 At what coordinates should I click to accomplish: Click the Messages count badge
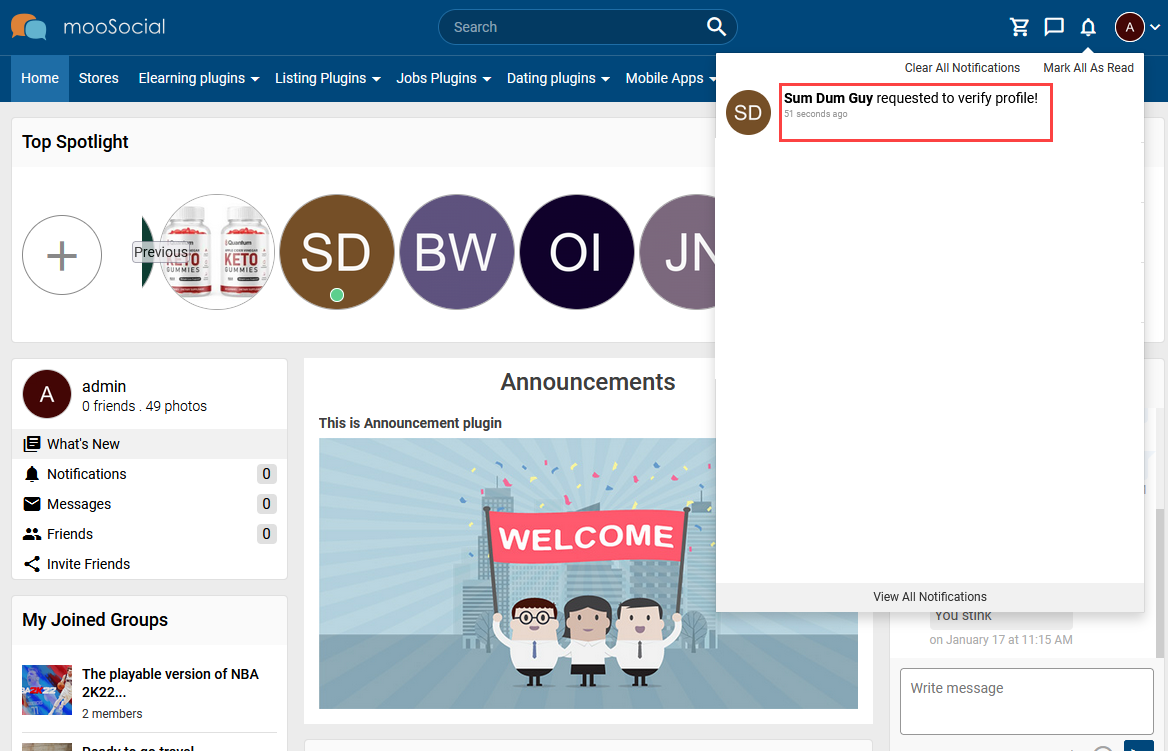[267, 504]
